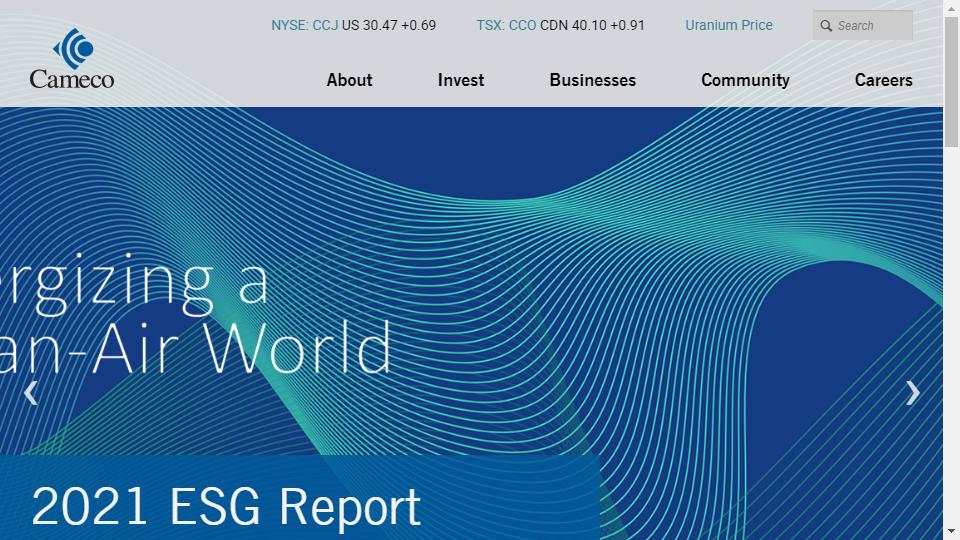Open the 2021 ESG Report banner
The image size is (960, 540).
point(300,497)
